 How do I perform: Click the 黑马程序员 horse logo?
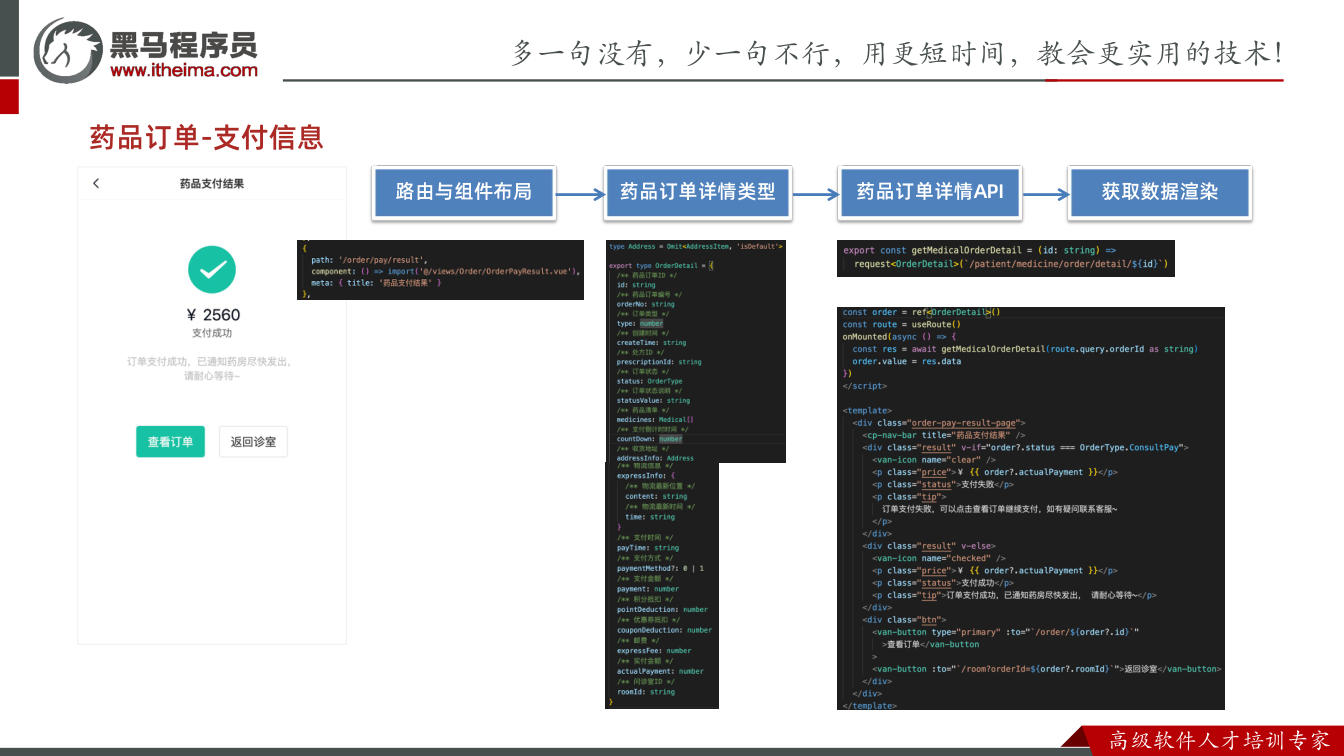click(x=68, y=50)
